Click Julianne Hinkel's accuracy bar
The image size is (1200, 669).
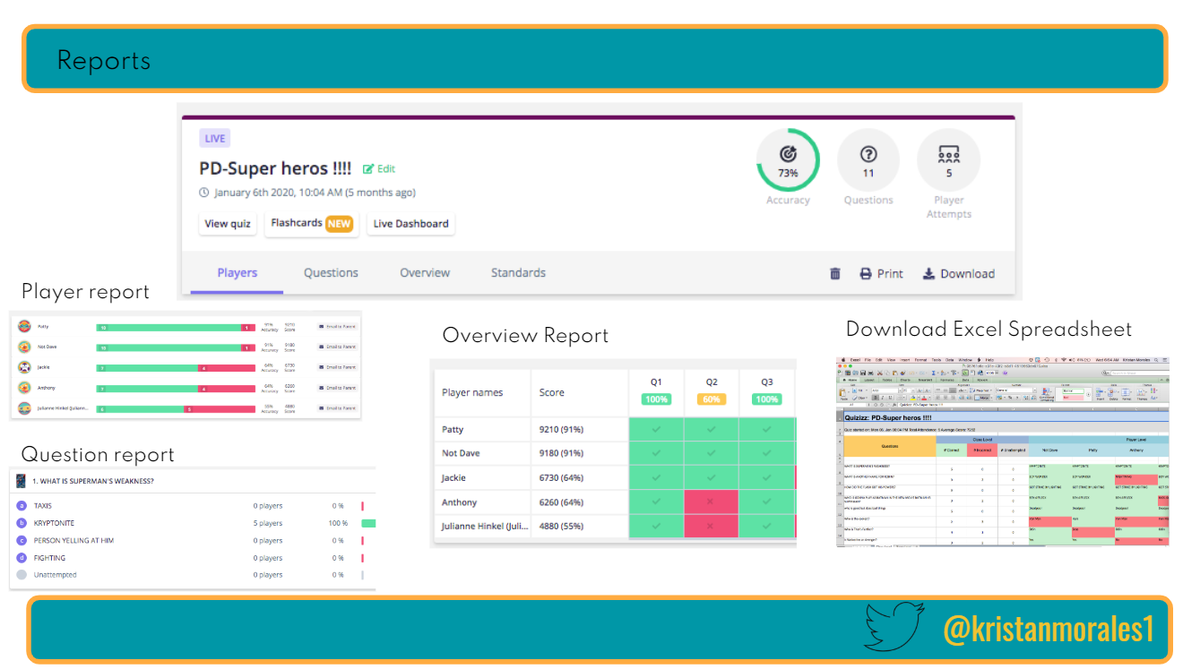pos(175,409)
